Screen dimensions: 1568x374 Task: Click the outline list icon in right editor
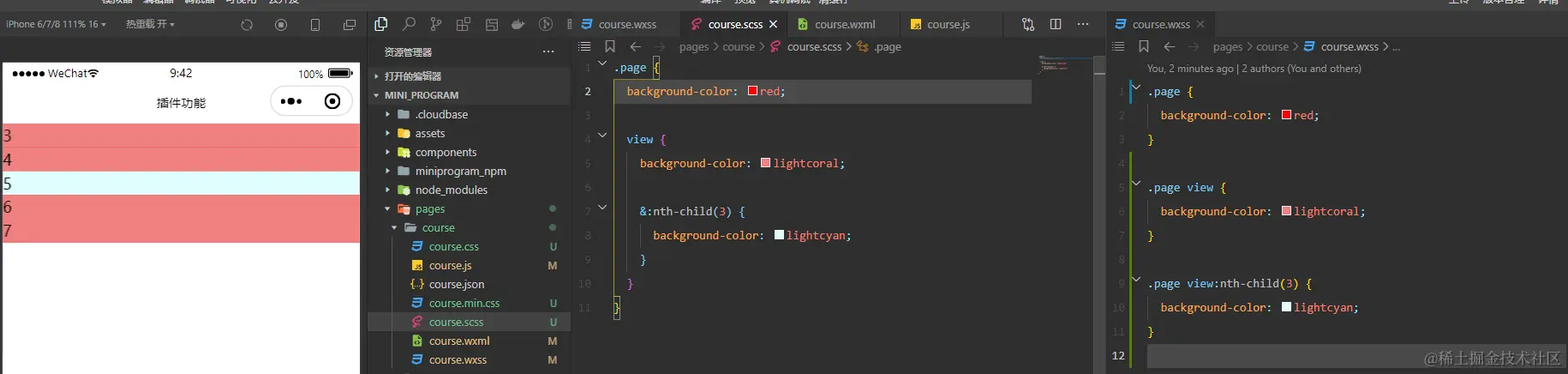click(x=1118, y=46)
